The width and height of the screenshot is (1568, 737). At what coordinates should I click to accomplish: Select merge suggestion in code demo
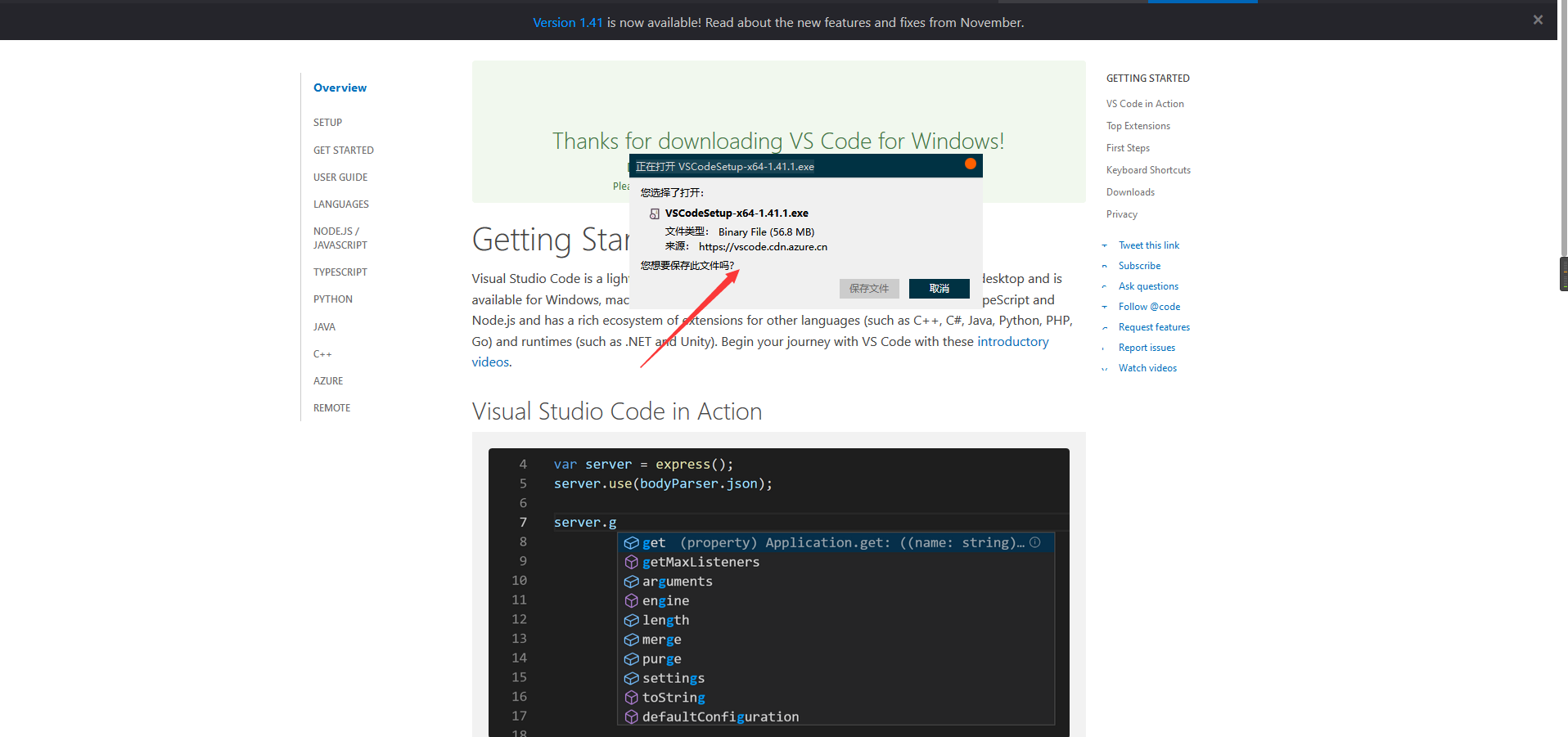click(x=836, y=640)
